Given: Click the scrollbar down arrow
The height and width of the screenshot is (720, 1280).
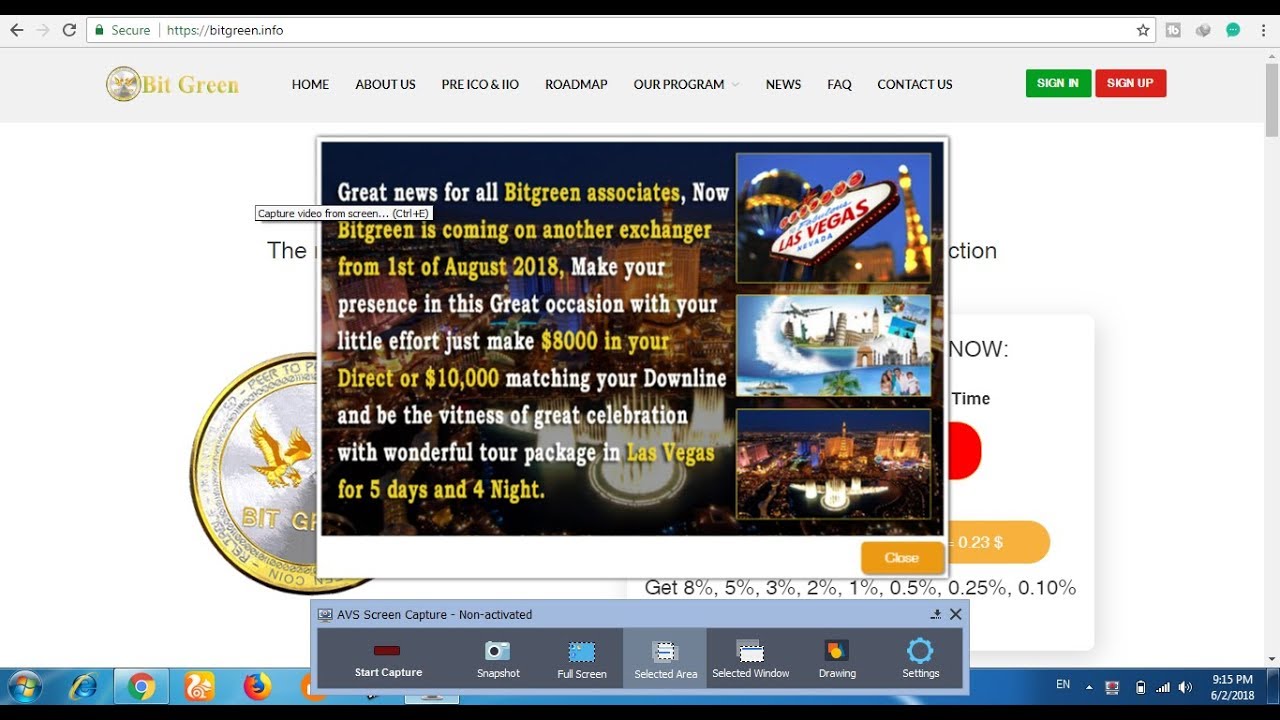Looking at the screenshot, I should click(1272, 659).
